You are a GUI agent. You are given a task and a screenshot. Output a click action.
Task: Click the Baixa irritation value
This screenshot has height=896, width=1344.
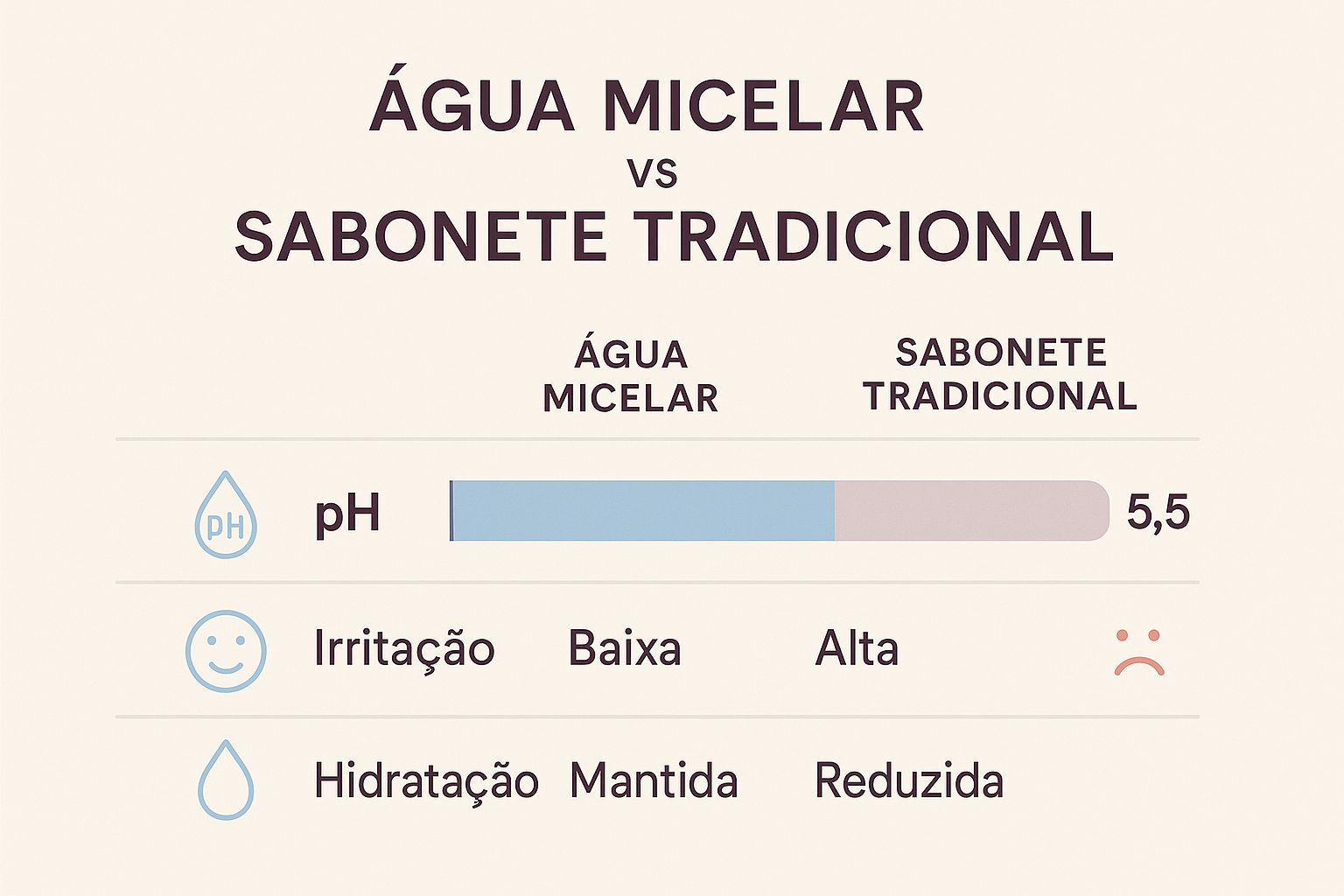[x=625, y=649]
